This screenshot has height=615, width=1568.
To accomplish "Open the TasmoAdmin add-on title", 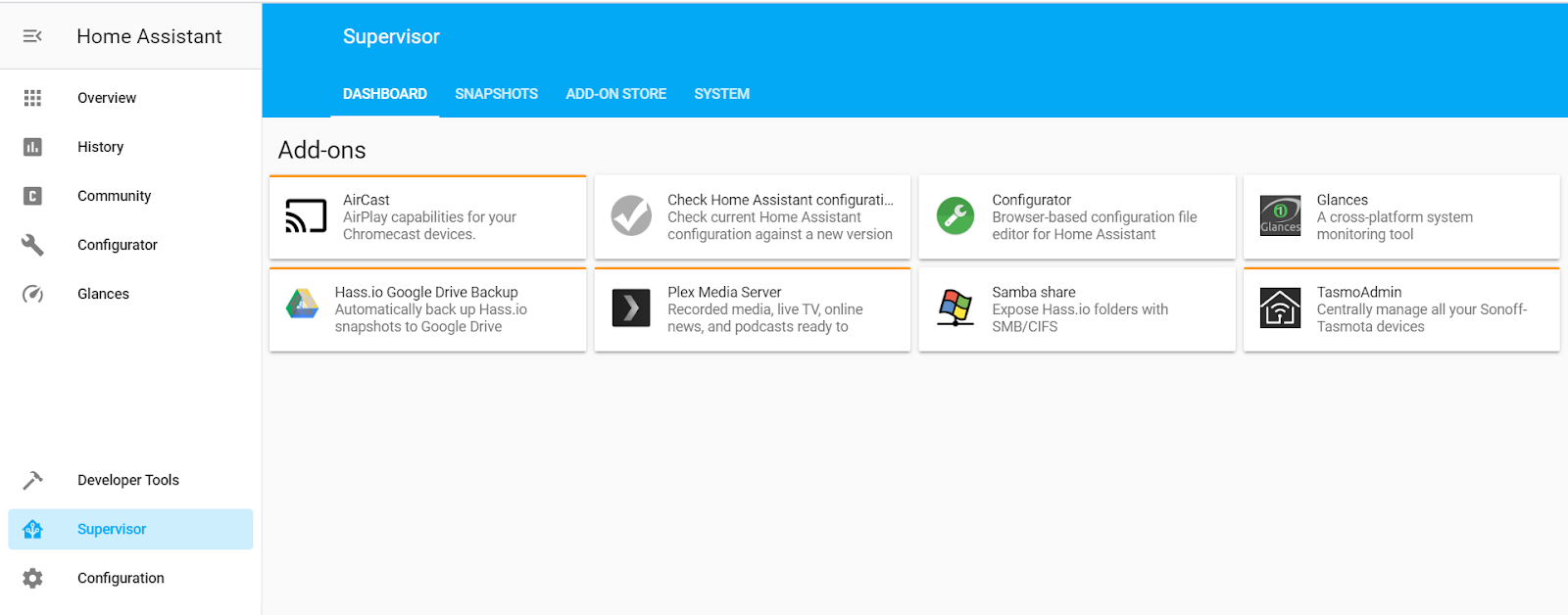I will point(1358,292).
